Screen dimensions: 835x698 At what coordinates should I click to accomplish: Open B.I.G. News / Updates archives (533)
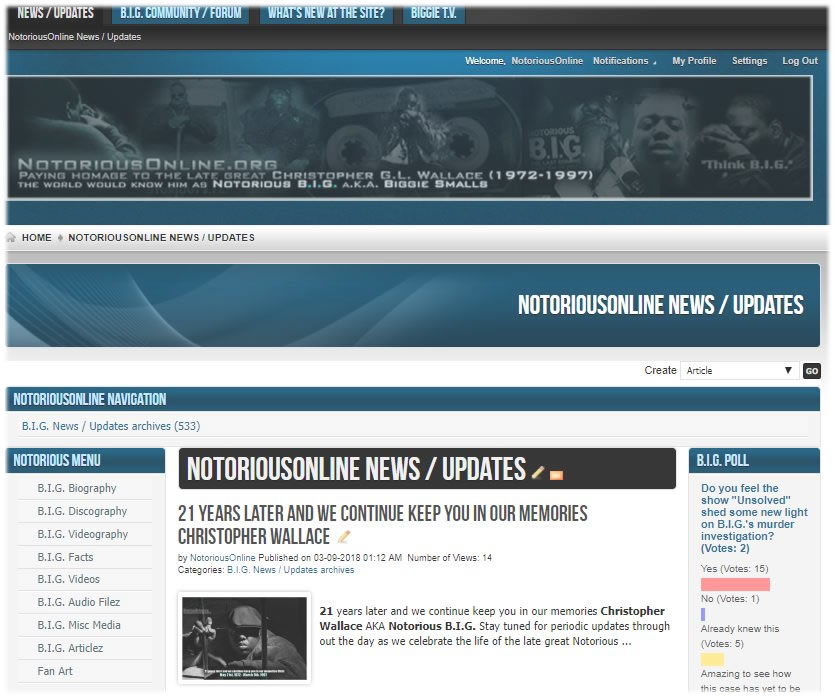click(111, 426)
